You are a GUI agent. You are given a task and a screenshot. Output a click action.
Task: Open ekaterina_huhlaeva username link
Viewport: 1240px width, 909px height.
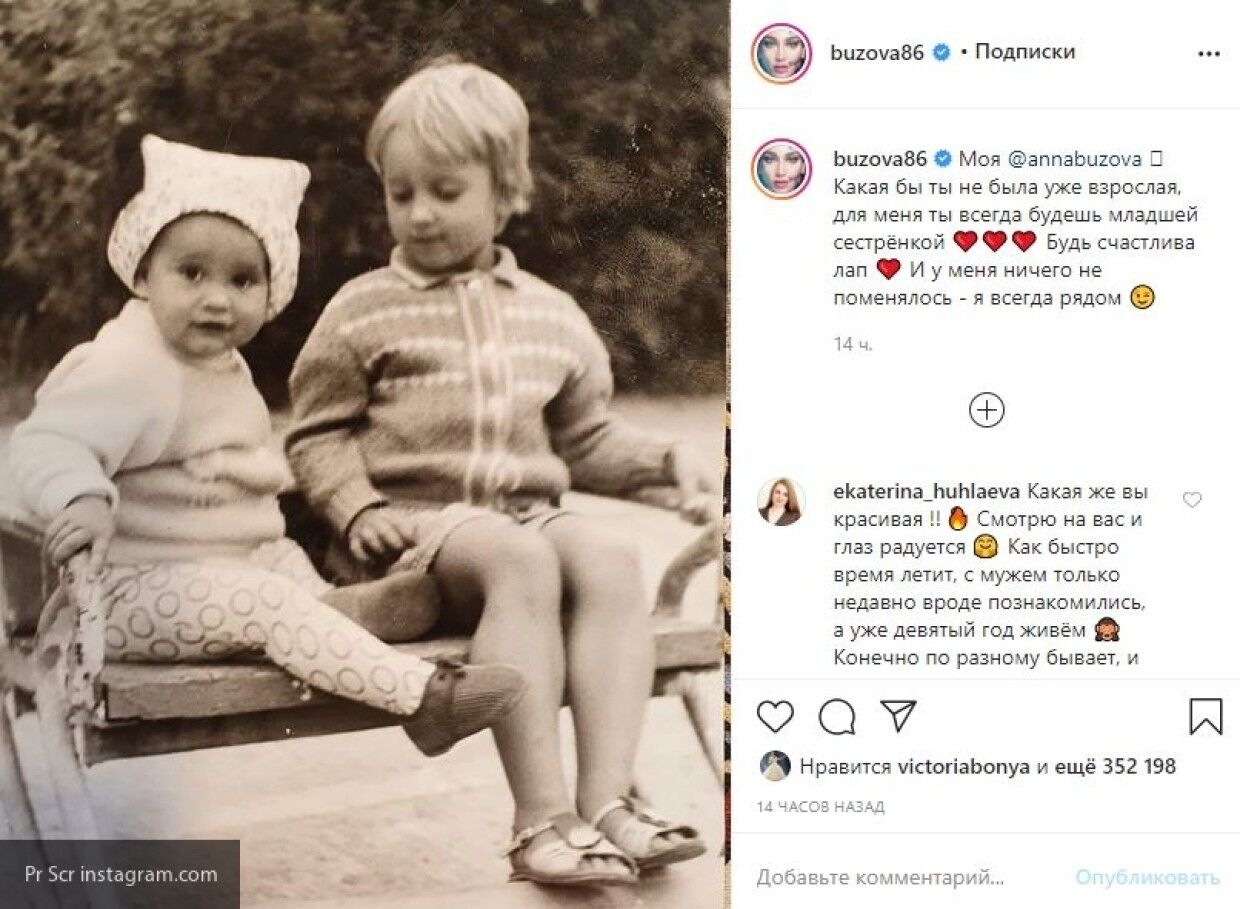[x=925, y=492]
